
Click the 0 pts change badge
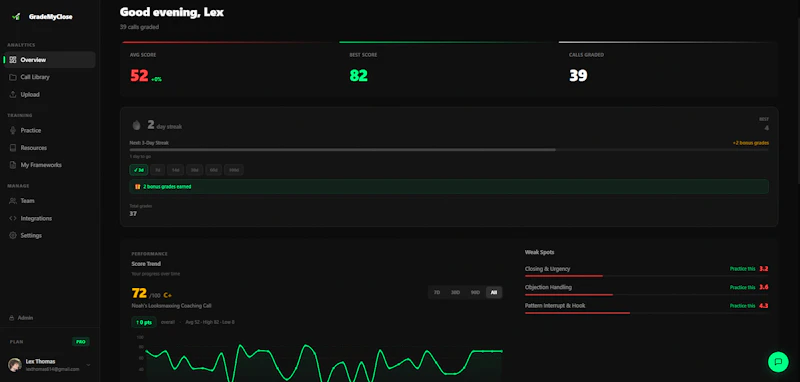[x=144, y=322]
